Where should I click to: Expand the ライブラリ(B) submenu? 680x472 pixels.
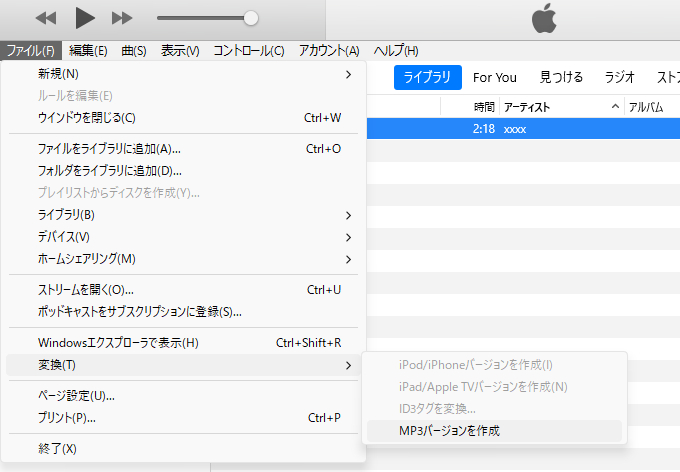point(183,215)
